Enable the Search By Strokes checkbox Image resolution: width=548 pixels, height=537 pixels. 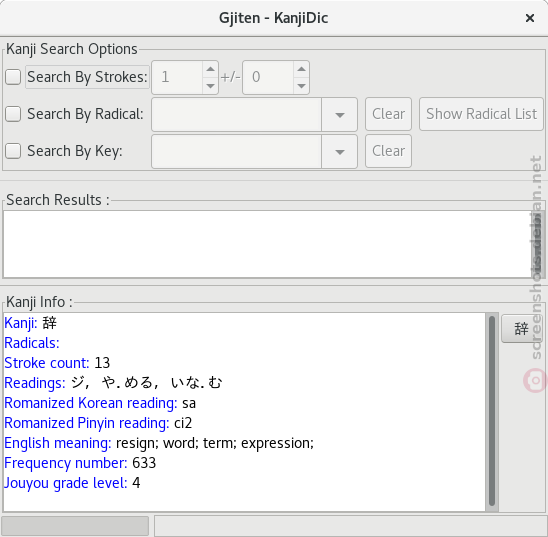click(x=13, y=77)
